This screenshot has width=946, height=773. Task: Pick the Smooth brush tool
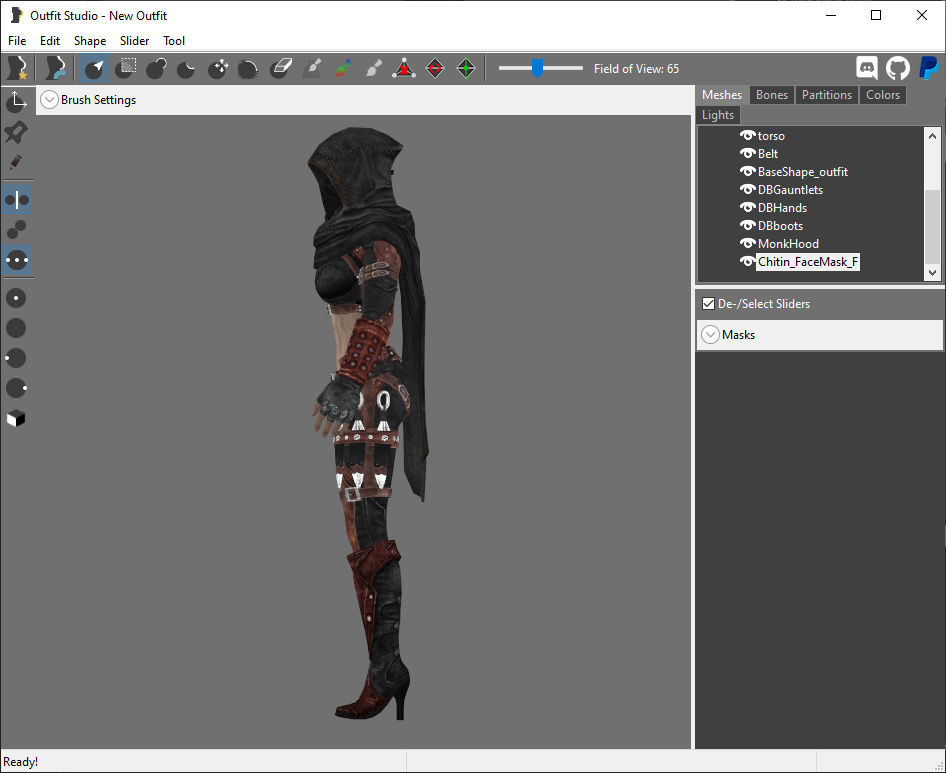pyautogui.click(x=249, y=68)
